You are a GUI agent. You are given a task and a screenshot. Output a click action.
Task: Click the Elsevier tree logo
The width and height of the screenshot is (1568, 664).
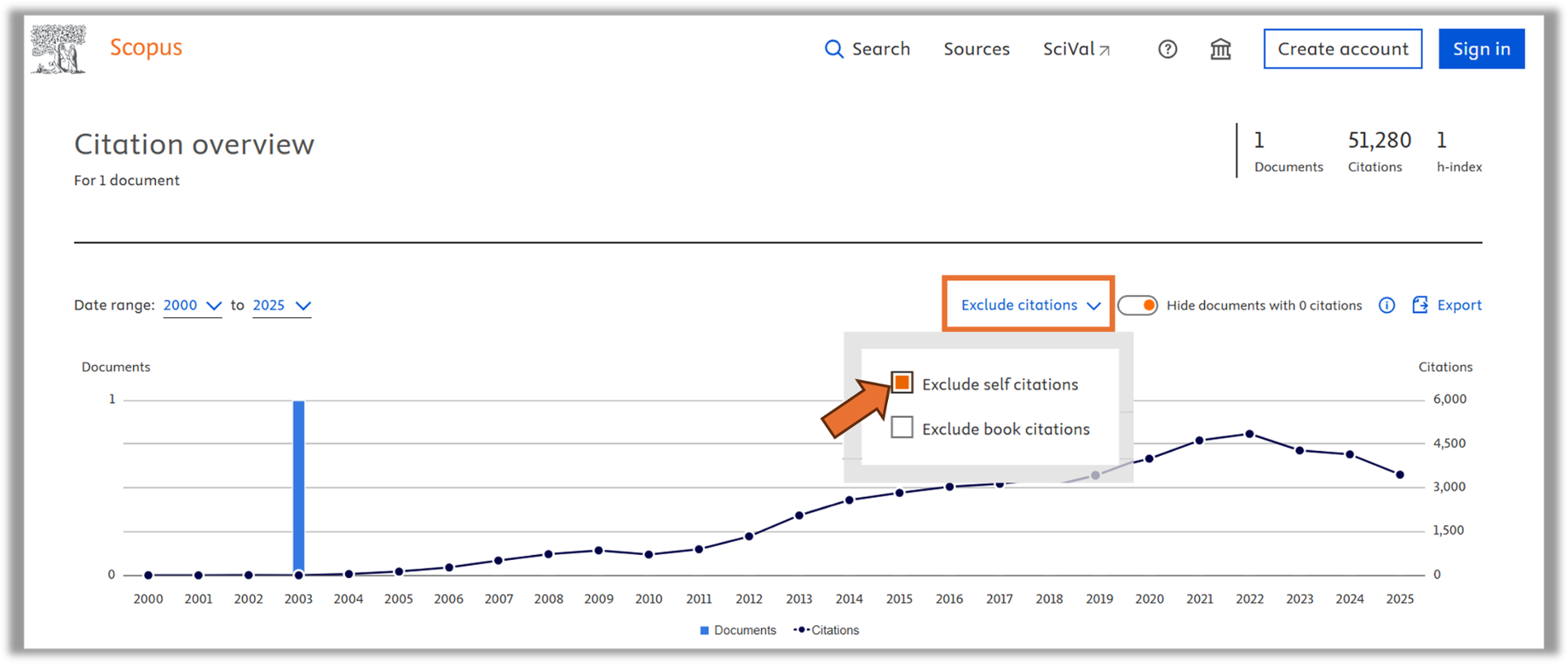(x=58, y=50)
